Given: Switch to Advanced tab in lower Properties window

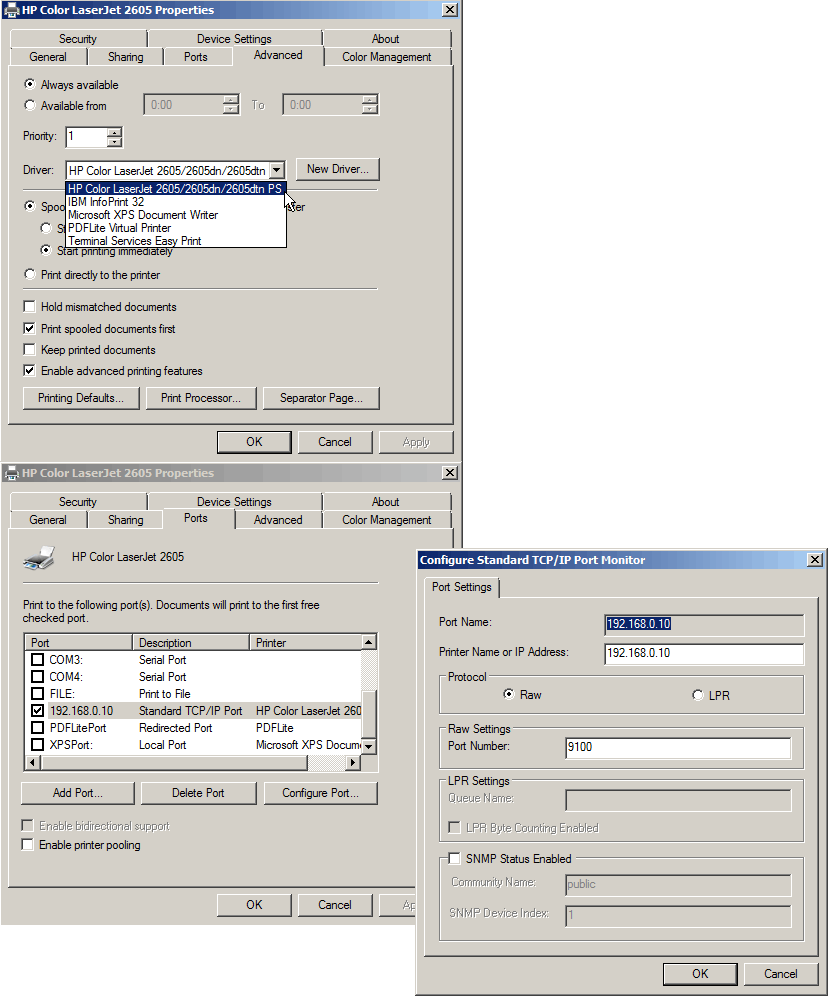Looking at the screenshot, I should point(278,520).
